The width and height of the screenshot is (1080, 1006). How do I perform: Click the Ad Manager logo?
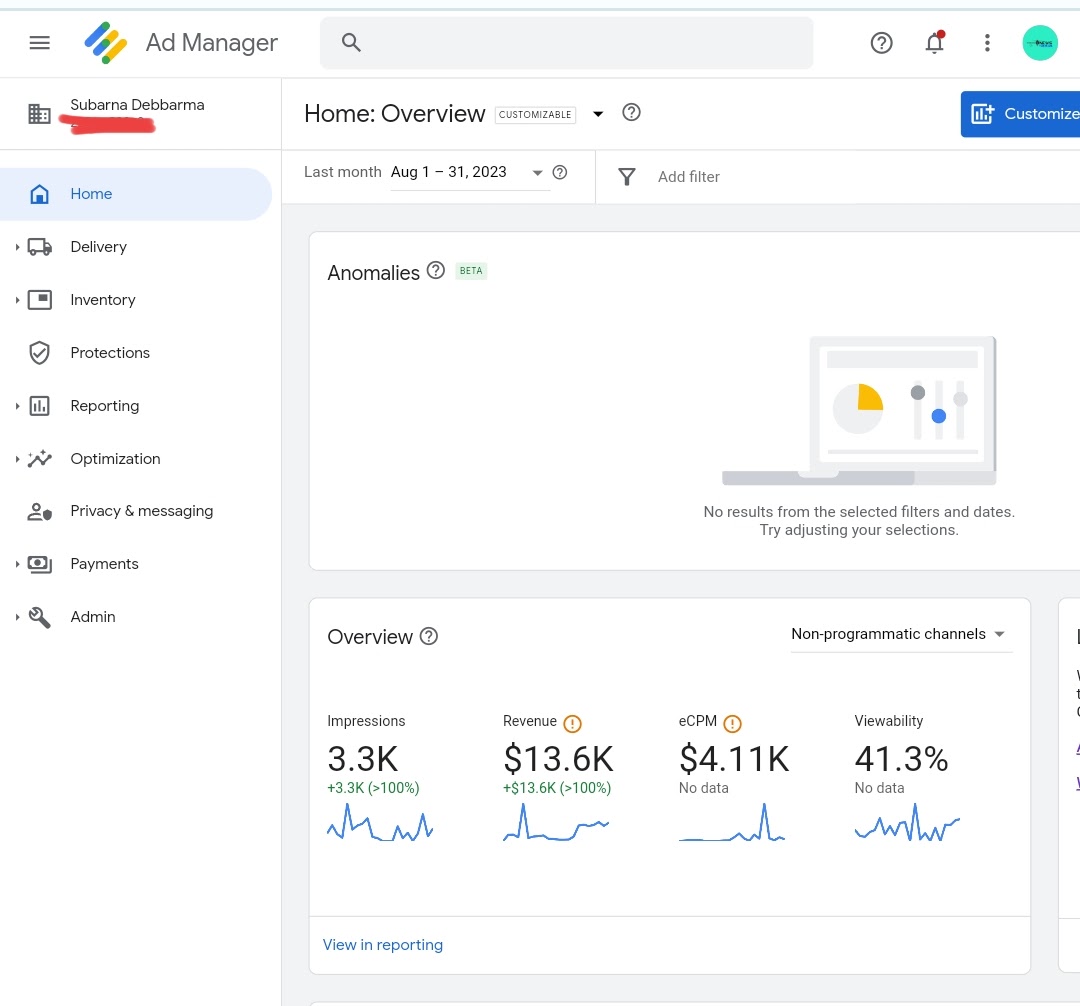(105, 42)
